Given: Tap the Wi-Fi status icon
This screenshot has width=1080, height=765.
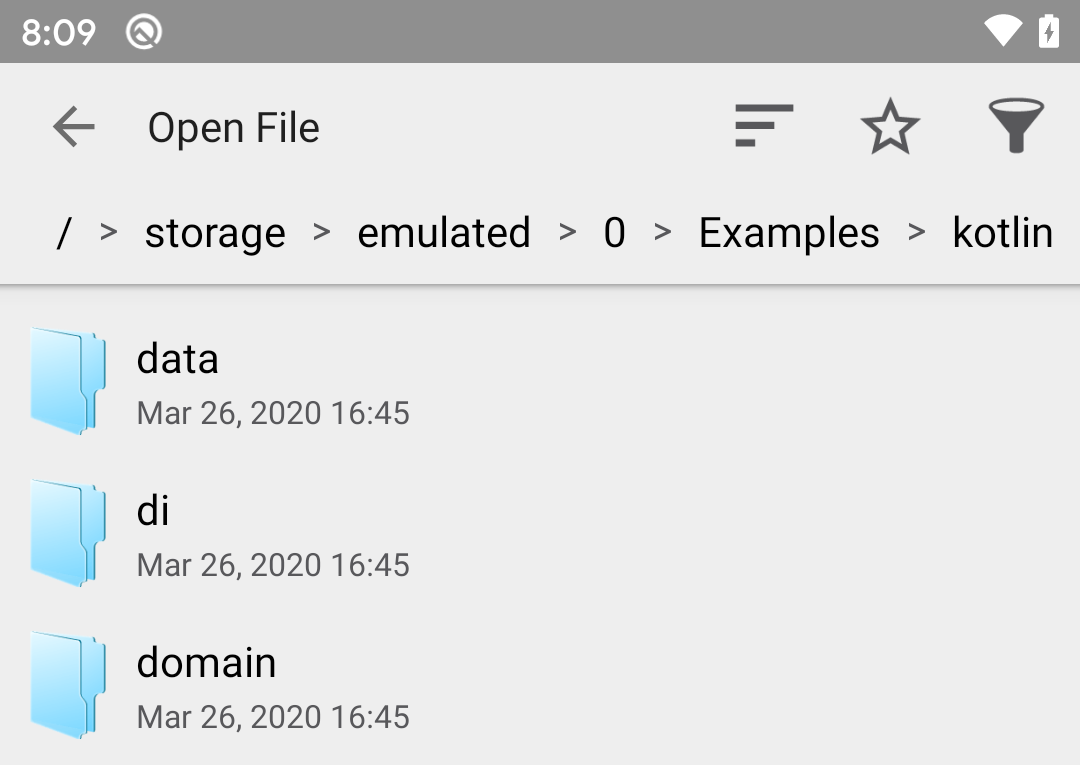Looking at the screenshot, I should 1003,31.
